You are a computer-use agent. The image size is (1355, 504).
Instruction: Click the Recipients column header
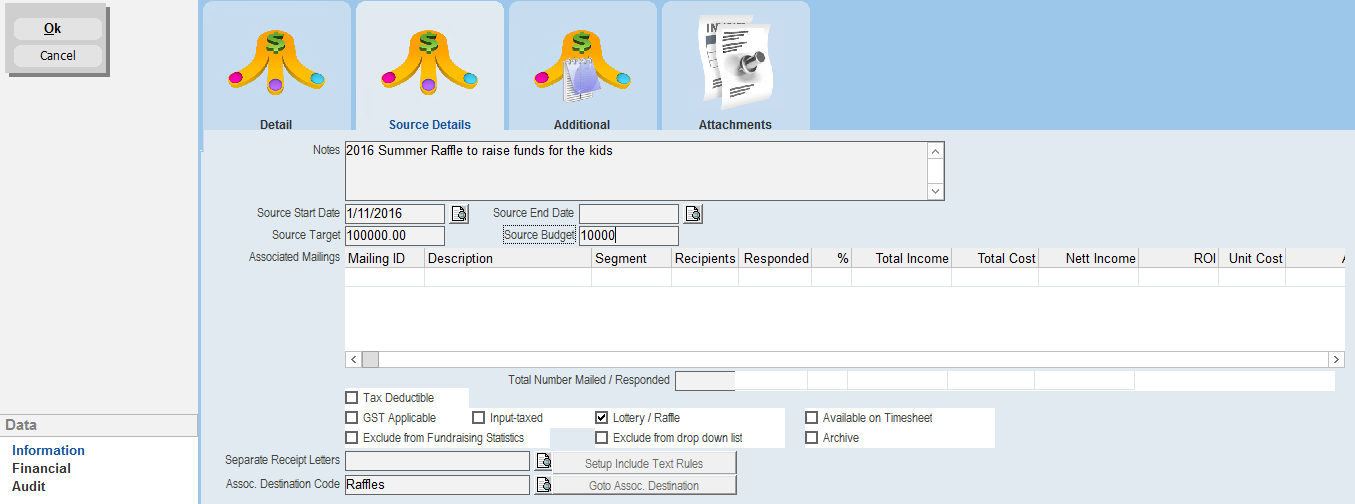pos(705,258)
